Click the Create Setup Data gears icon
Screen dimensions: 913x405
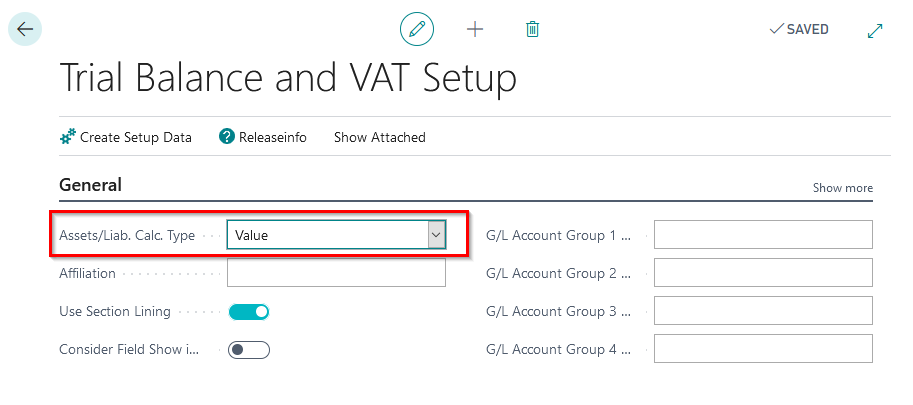pos(68,137)
